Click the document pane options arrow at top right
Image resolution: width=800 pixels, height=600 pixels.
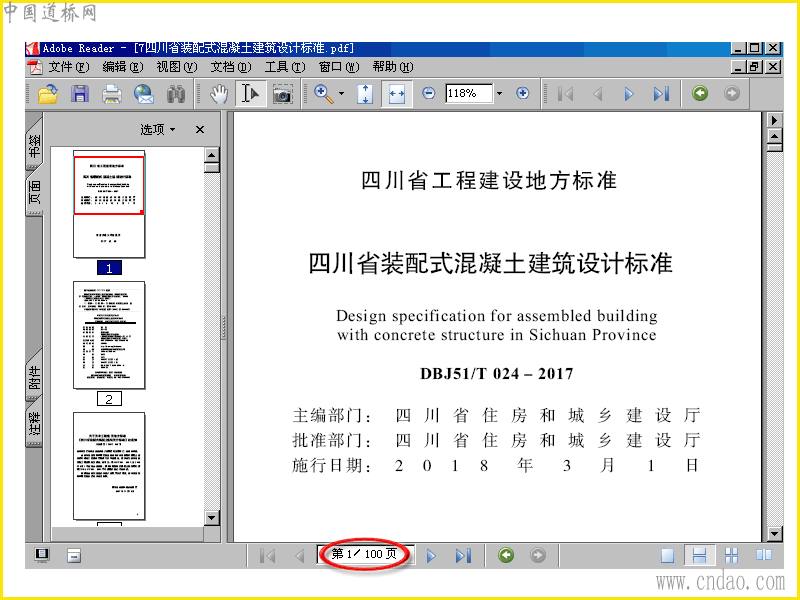click(774, 120)
